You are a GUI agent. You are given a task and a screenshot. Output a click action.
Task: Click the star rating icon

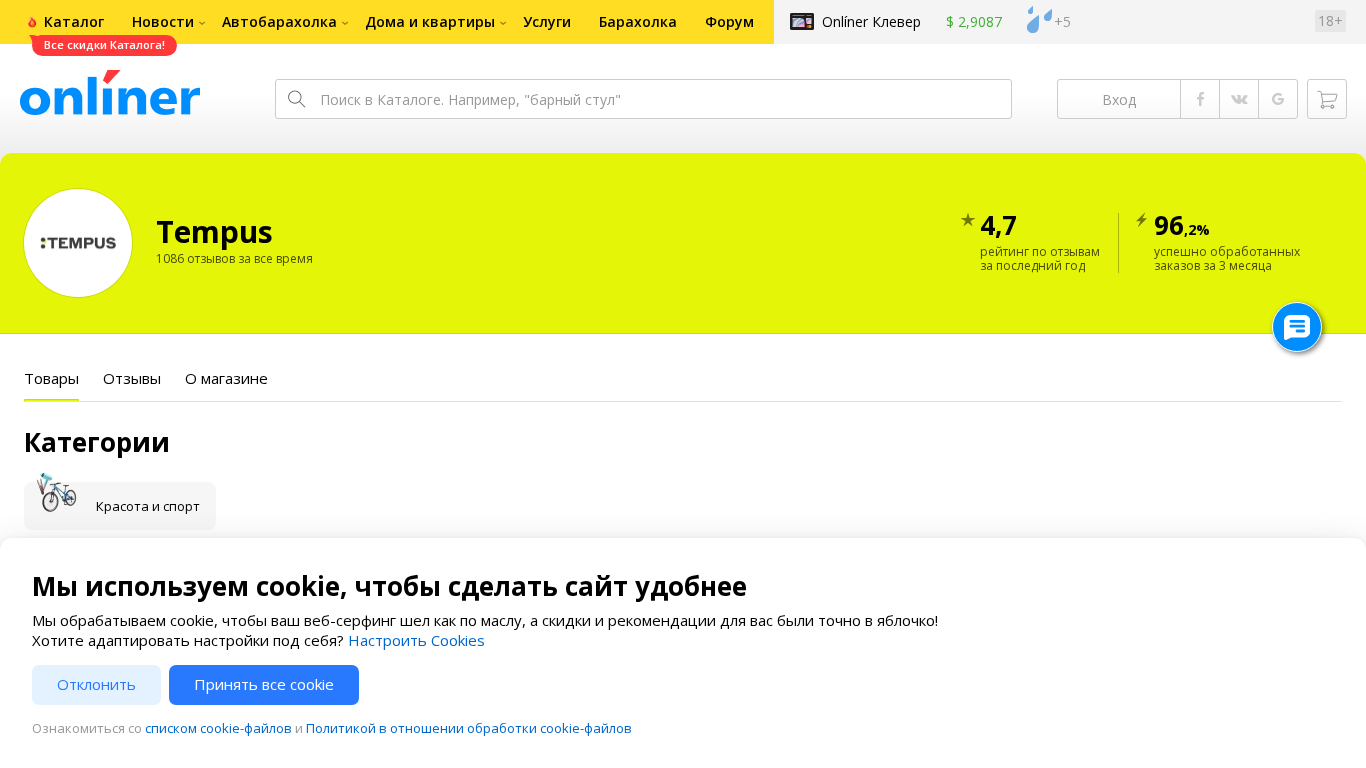click(968, 220)
